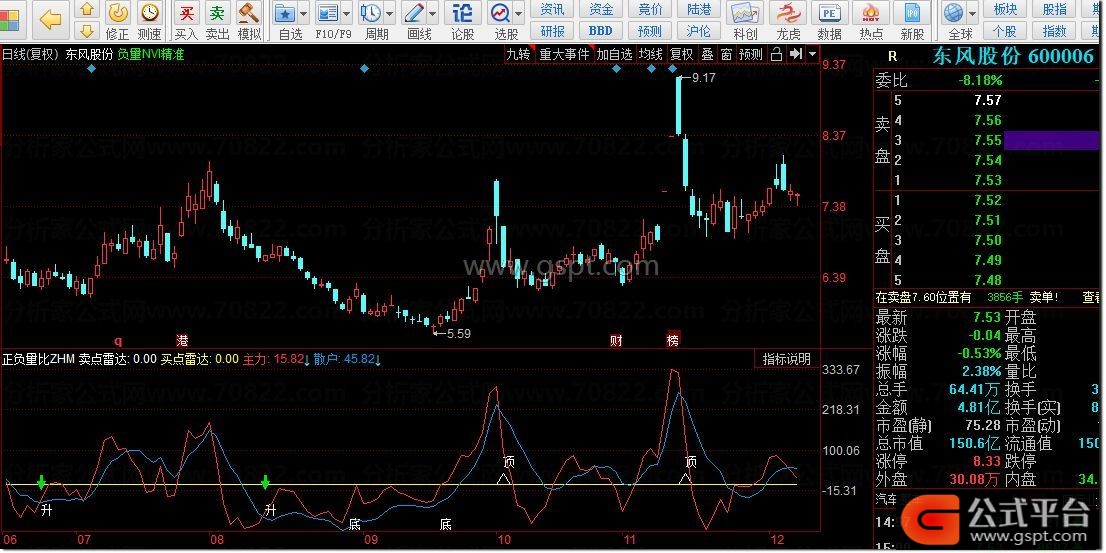1106x553 pixels.
Task: Click the 周期 period clock icon
Action: pos(371,13)
